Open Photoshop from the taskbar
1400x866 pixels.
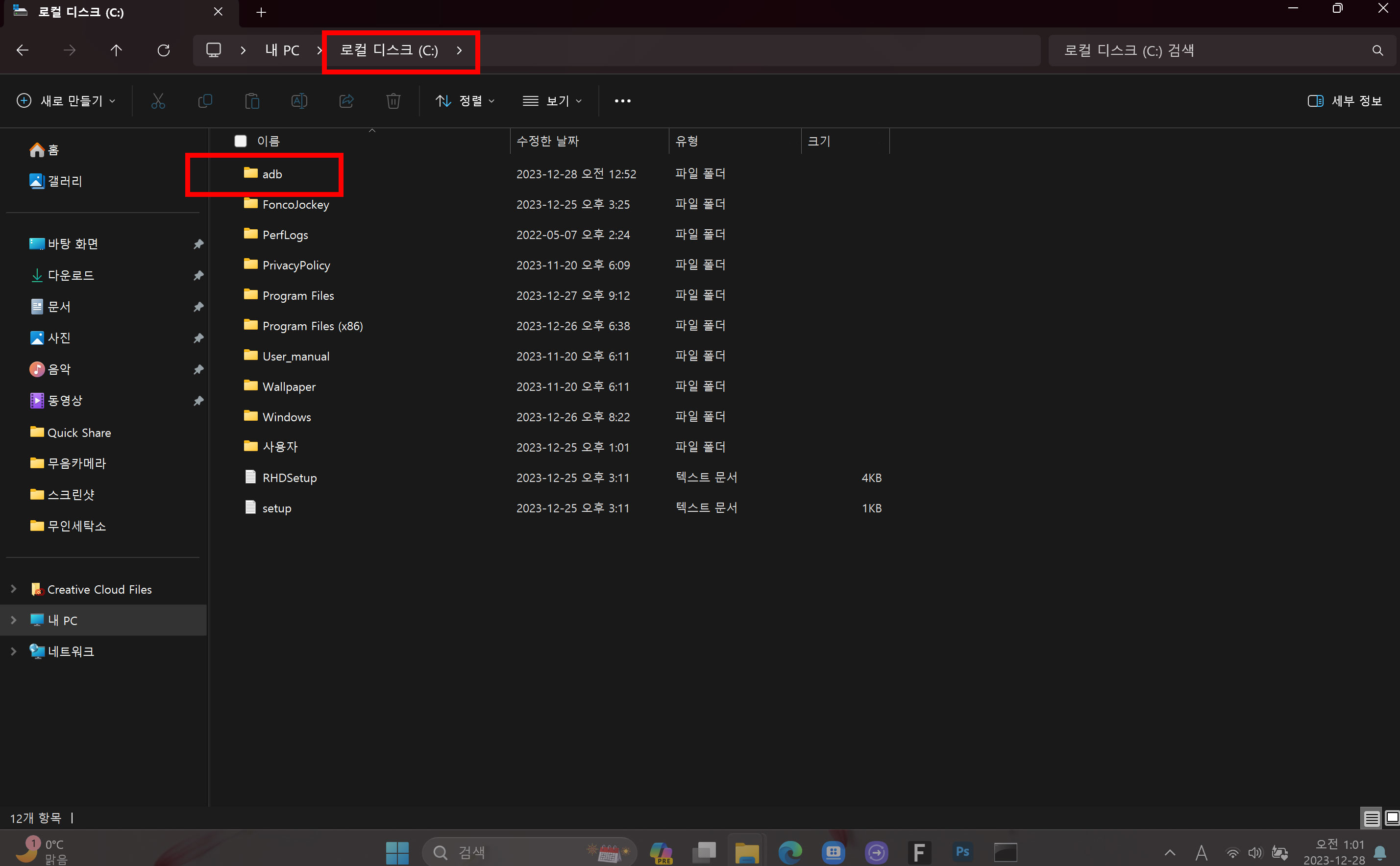[962, 852]
